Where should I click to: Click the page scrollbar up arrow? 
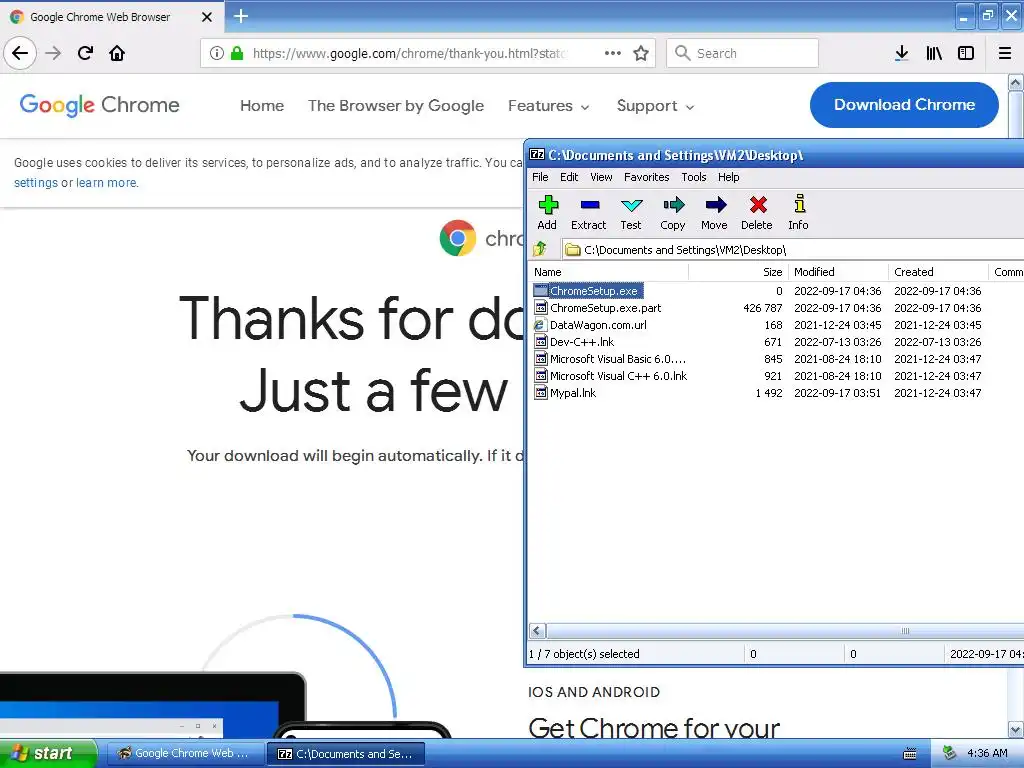click(x=1016, y=83)
